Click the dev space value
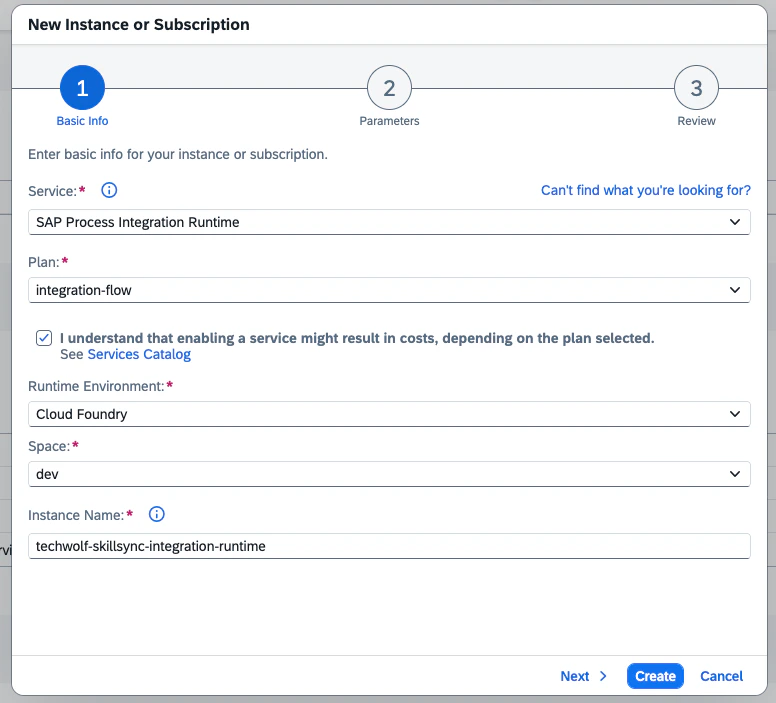The width and height of the screenshot is (776, 703). coord(47,474)
